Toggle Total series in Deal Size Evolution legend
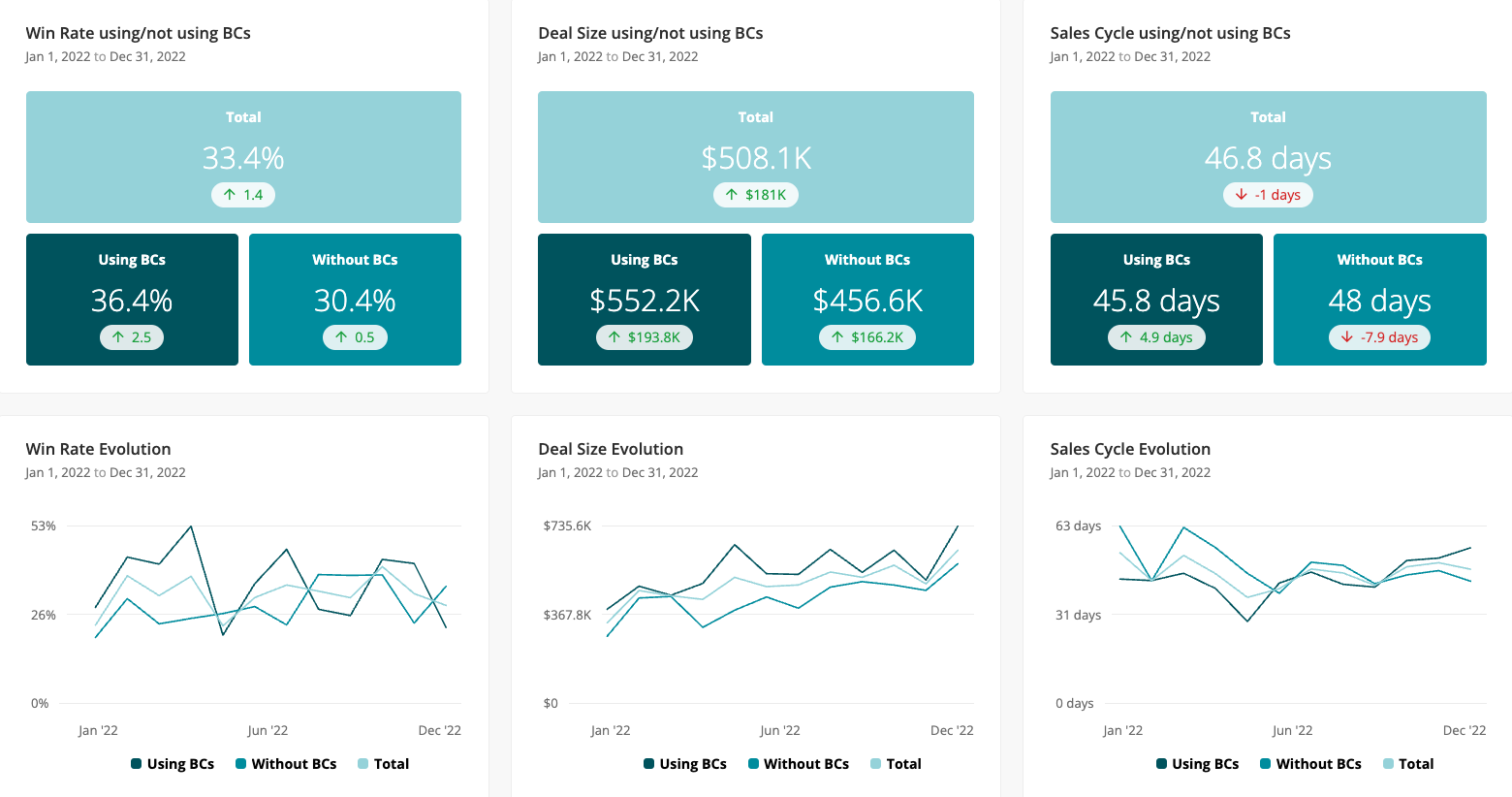This screenshot has width=1512, height=797. pyautogui.click(x=897, y=764)
